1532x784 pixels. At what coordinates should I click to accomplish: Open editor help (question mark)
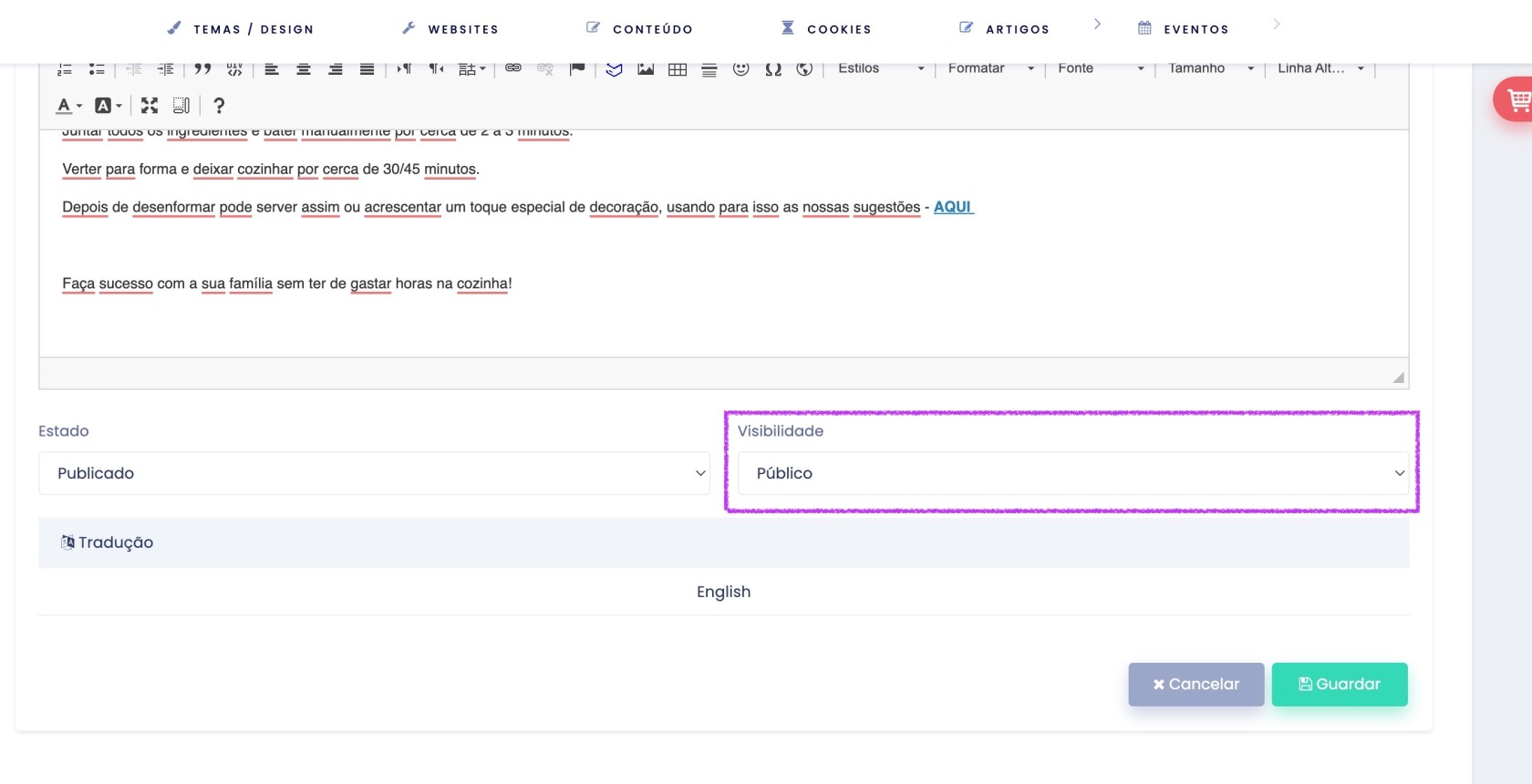219,106
